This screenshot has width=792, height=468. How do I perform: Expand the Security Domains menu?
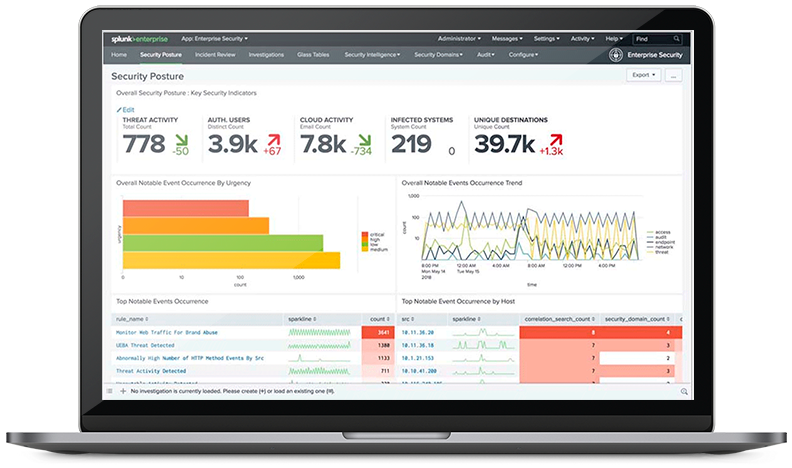coord(438,55)
